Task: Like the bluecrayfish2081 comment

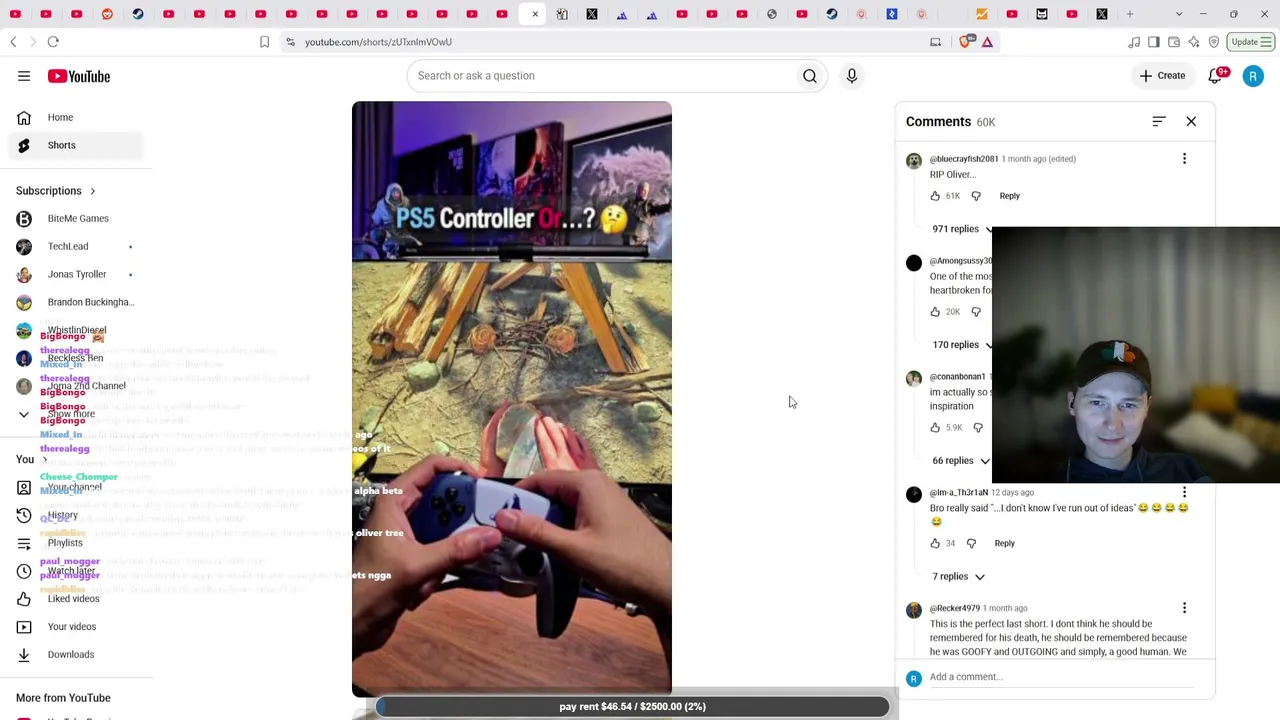Action: (x=935, y=196)
